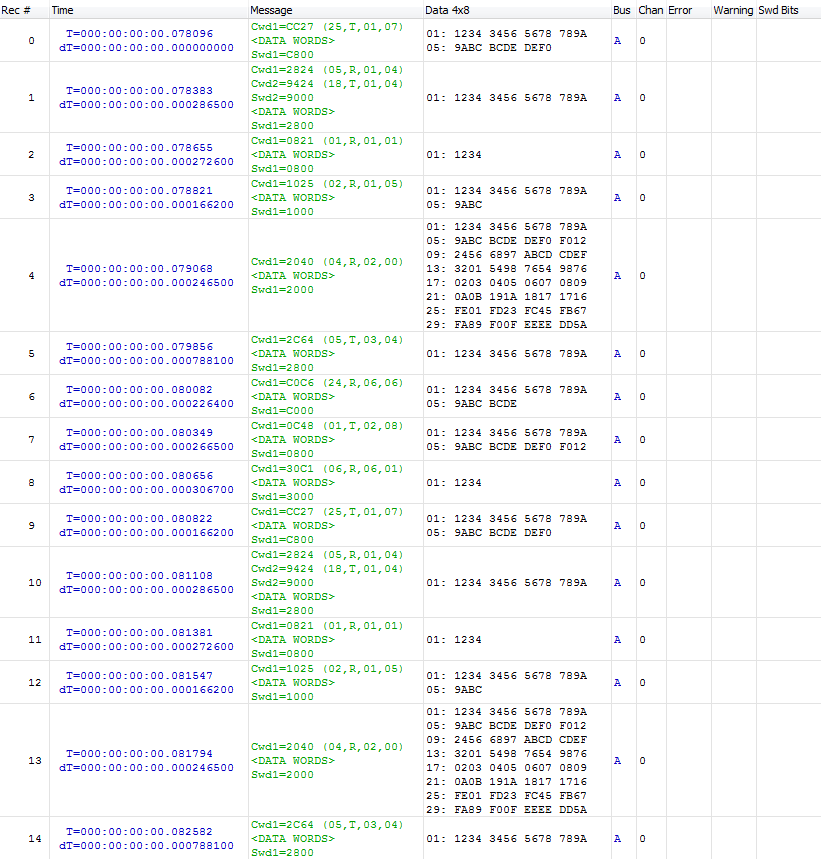Select record number 0
Screen dimensions: 821x859
coord(31,41)
